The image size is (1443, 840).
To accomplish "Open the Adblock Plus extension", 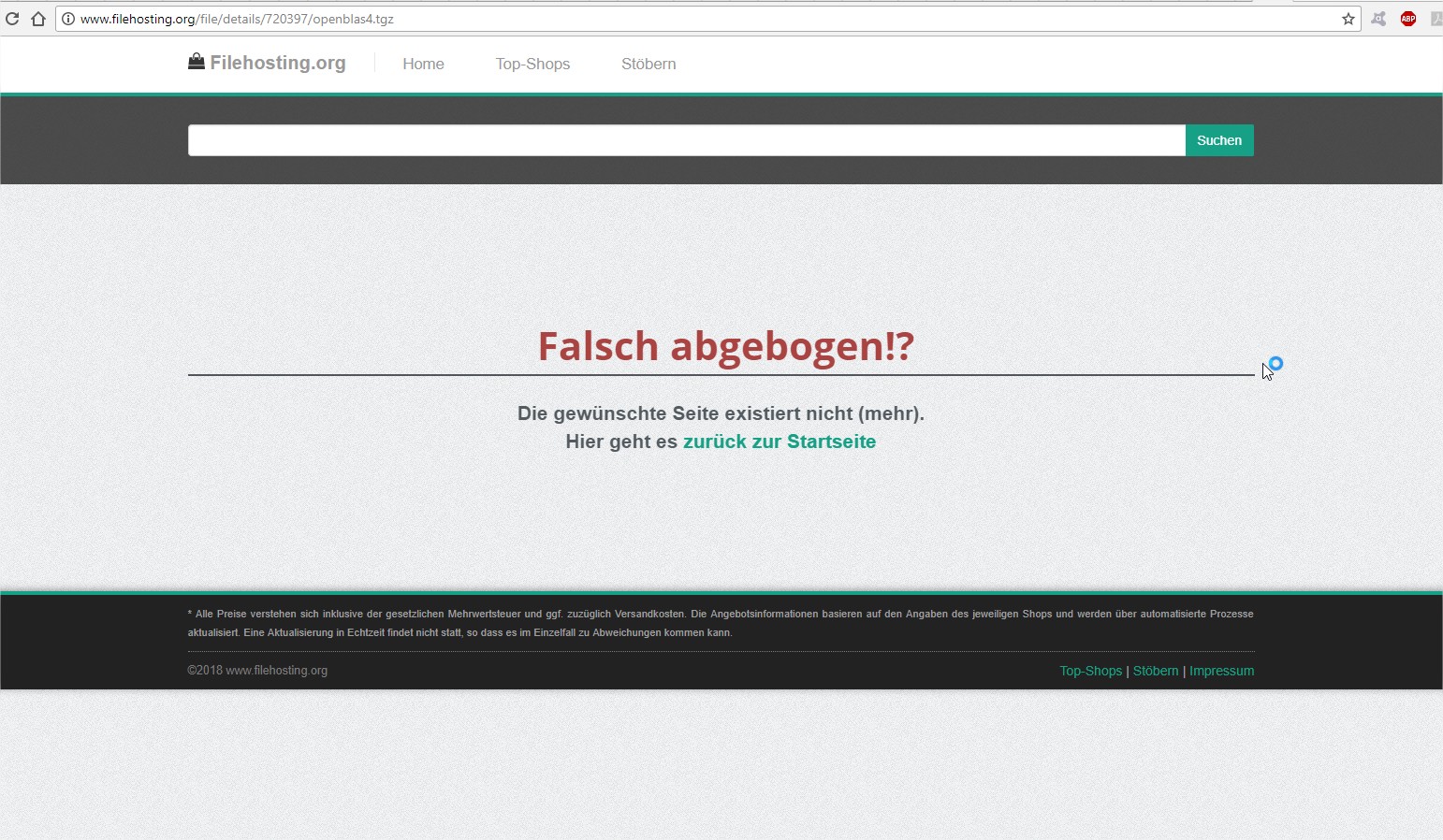I will (x=1408, y=18).
